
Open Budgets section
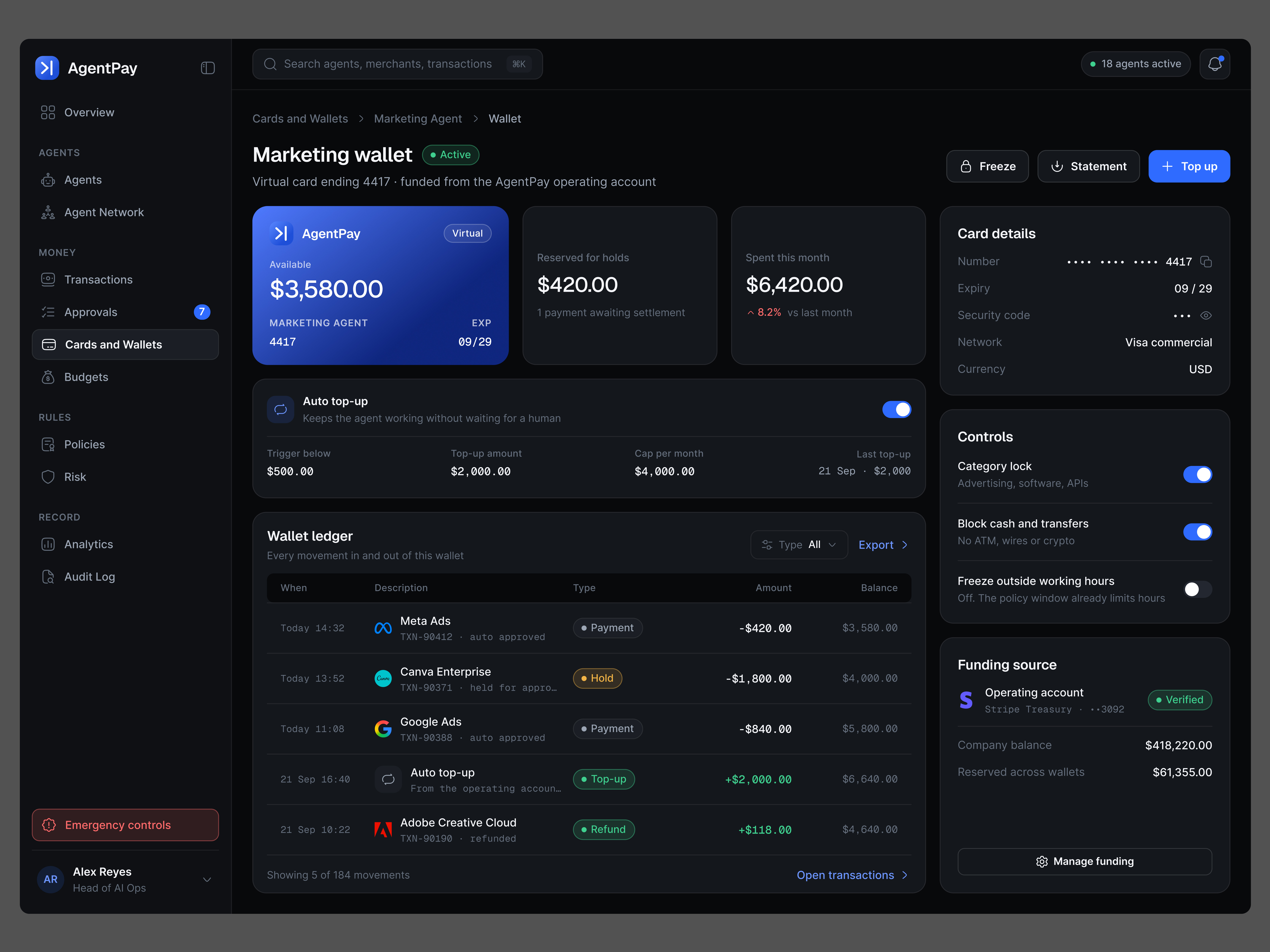pyautogui.click(x=125, y=377)
